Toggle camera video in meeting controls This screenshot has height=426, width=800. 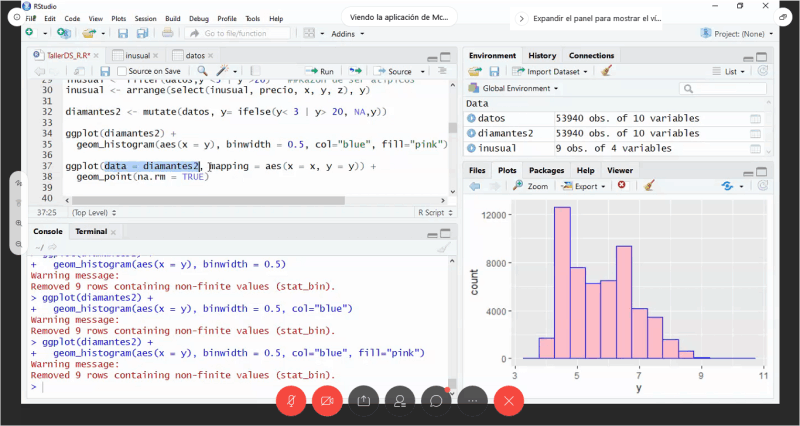click(x=327, y=400)
